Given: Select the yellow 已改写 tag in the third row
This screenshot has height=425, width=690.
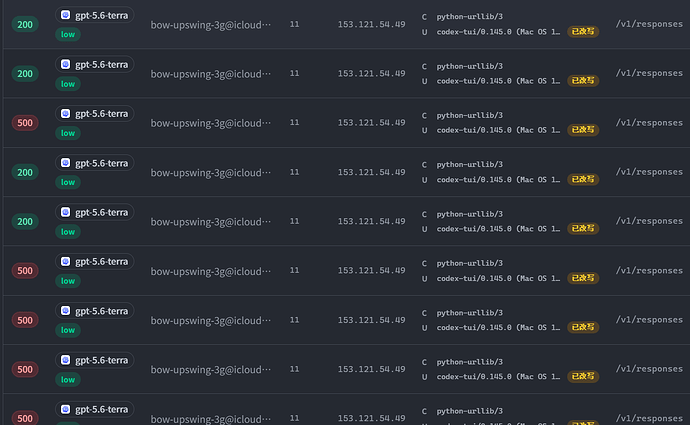Looking at the screenshot, I should [x=583, y=130].
